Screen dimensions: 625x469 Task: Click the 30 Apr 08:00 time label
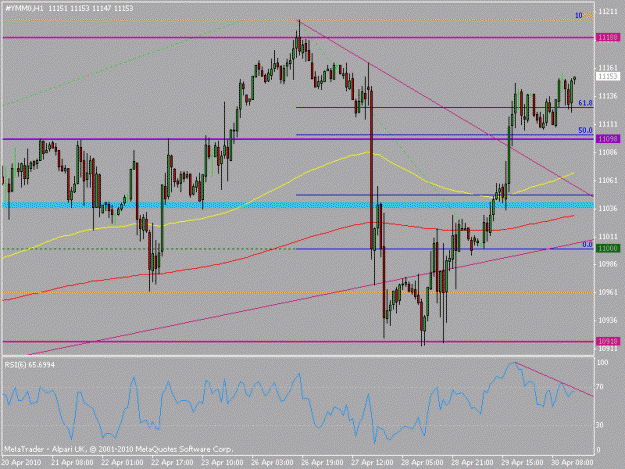point(572,462)
